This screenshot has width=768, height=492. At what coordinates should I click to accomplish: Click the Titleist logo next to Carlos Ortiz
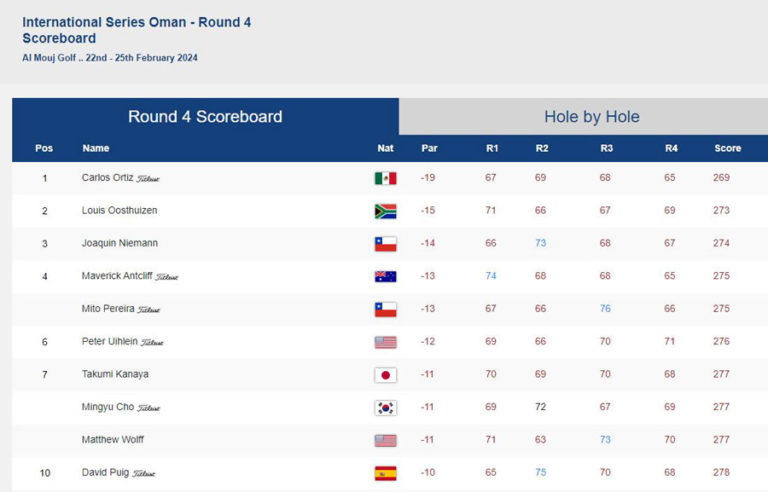pyautogui.click(x=148, y=179)
